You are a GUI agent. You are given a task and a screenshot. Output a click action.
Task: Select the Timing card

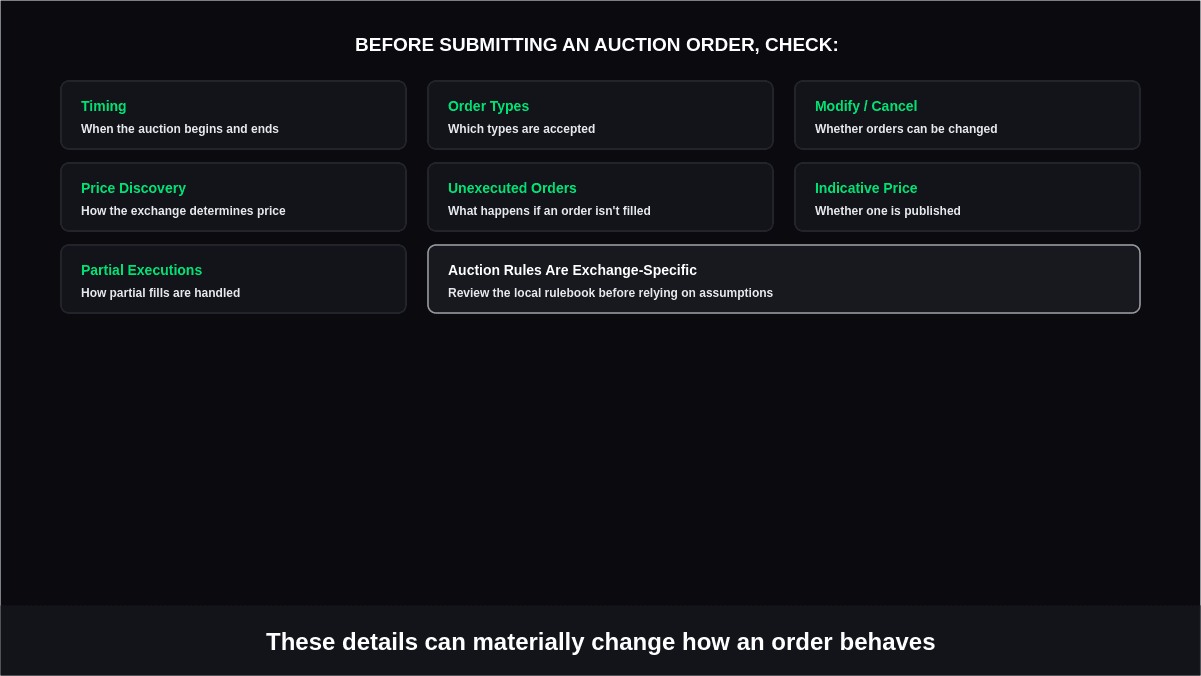click(x=233, y=115)
